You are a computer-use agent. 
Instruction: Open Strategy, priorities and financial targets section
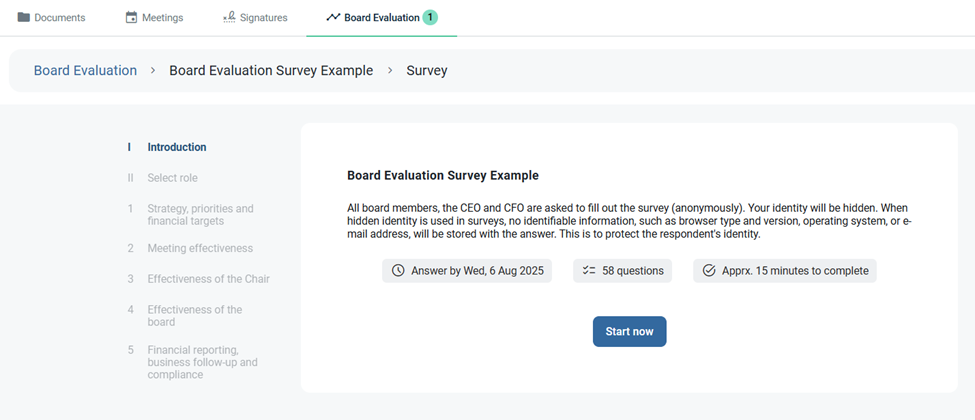pyautogui.click(x=200, y=215)
